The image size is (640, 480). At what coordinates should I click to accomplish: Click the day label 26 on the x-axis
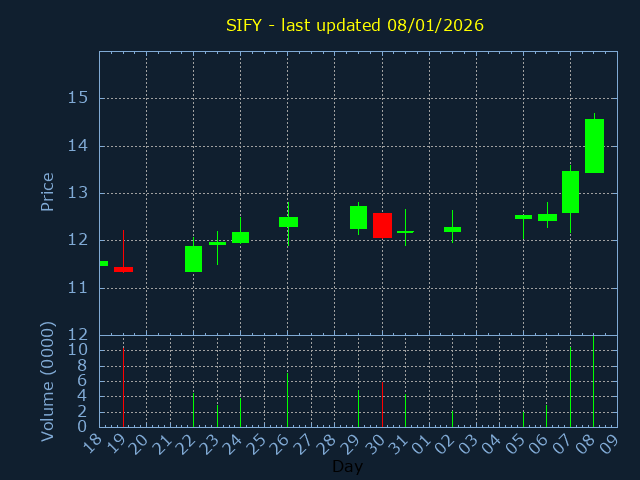[x=280, y=442]
